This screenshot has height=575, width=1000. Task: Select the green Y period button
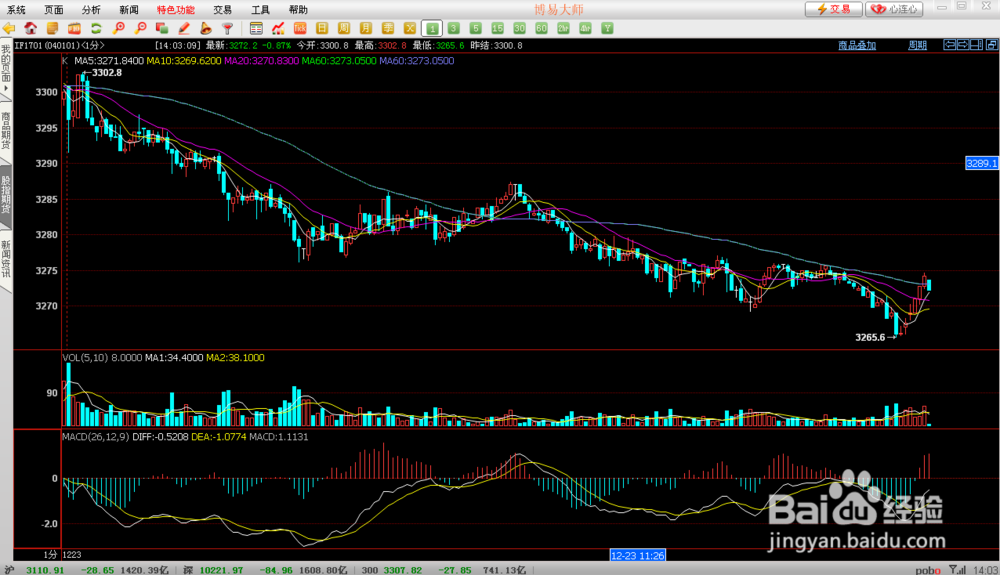(607, 29)
